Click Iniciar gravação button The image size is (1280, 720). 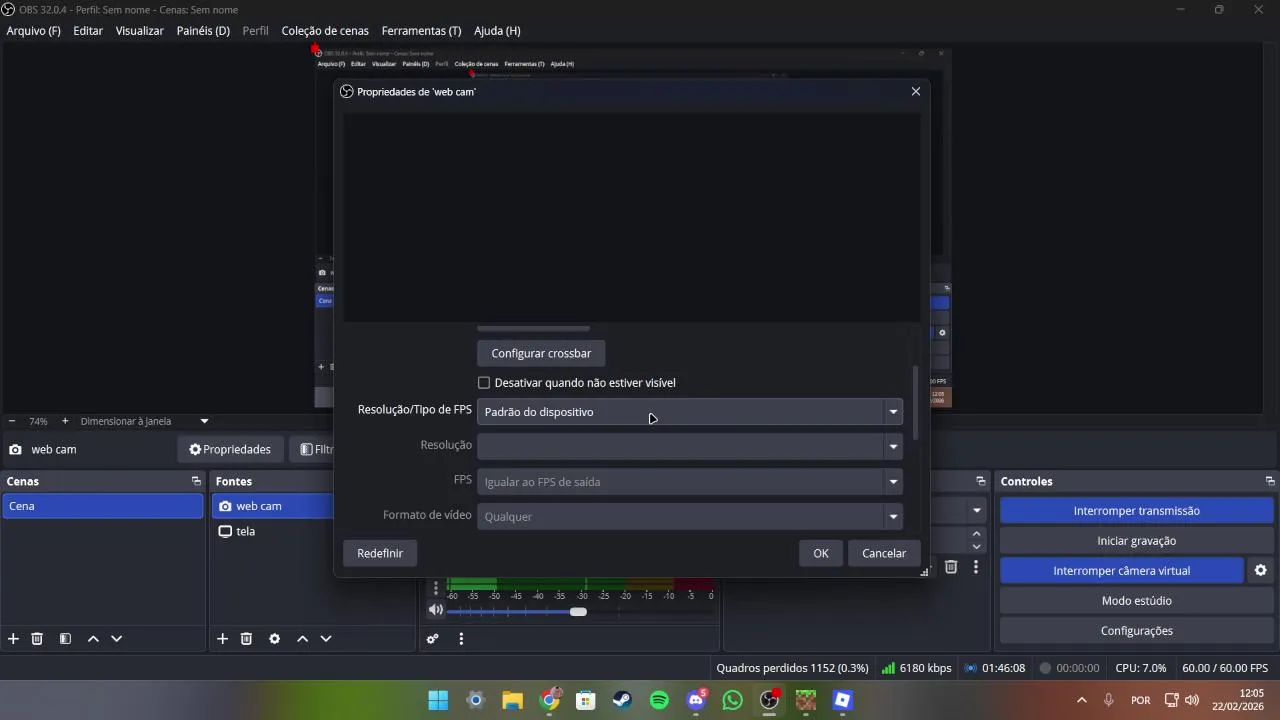tap(1136, 541)
